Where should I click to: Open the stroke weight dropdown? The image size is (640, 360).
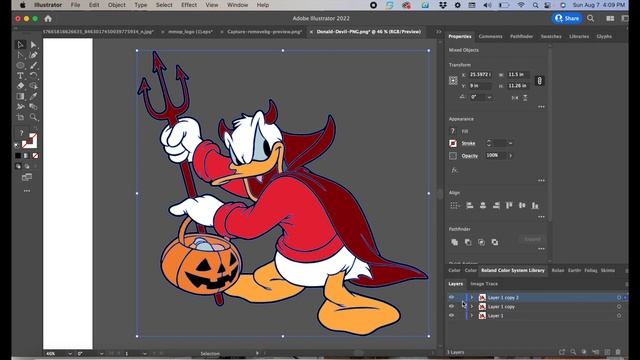(x=511, y=143)
